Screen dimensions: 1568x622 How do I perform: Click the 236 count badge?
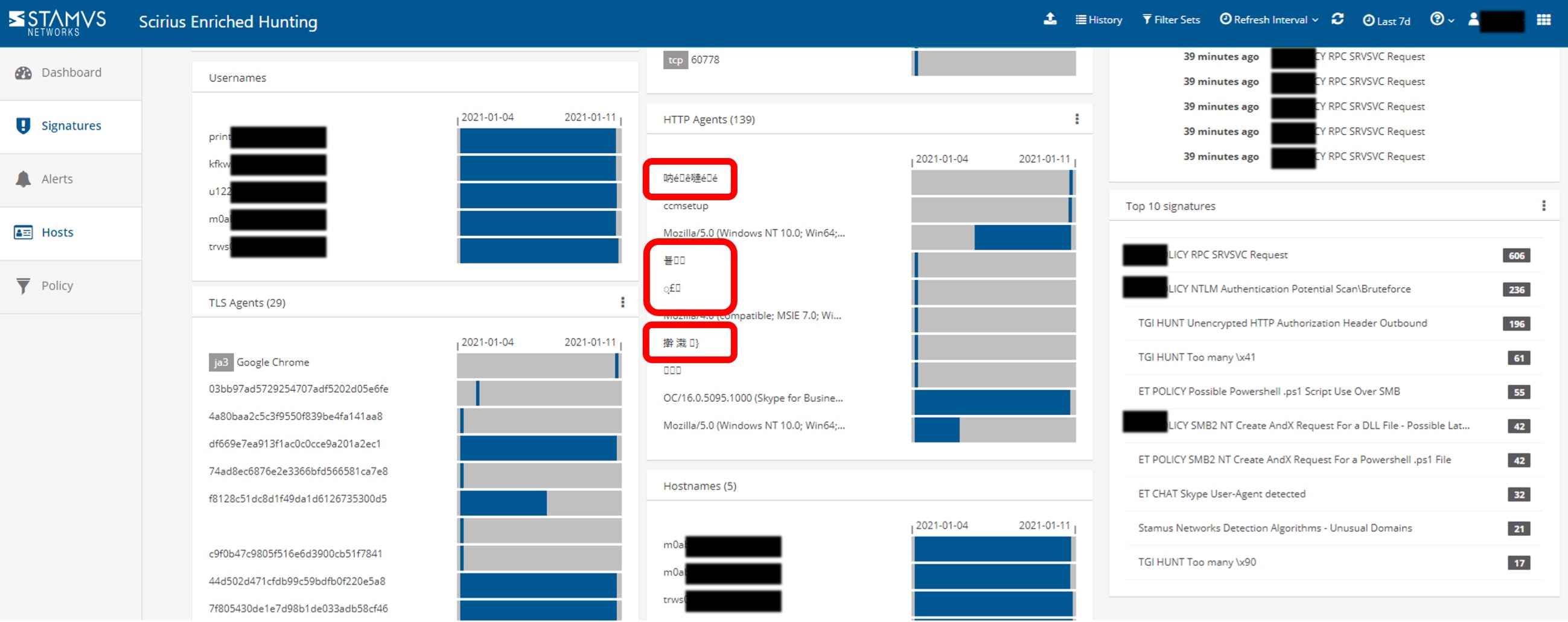[1515, 290]
